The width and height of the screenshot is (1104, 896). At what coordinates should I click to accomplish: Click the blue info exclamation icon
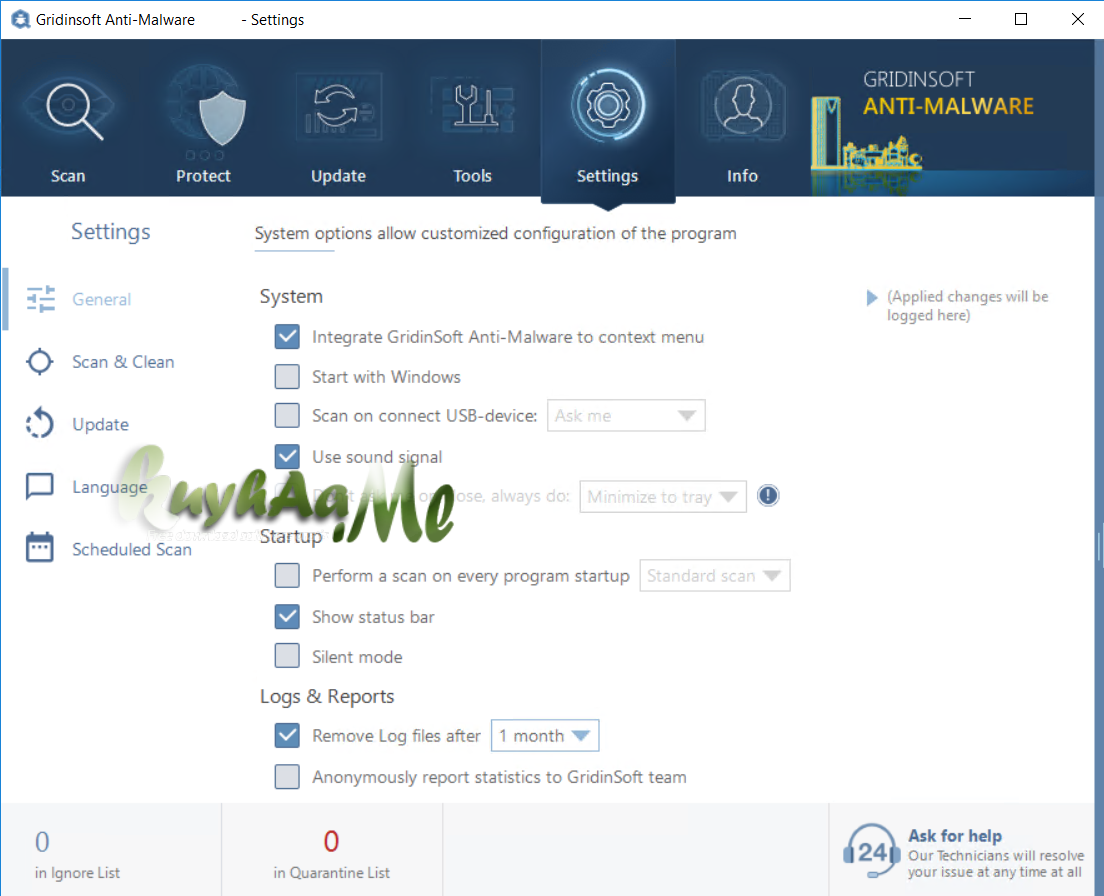click(768, 496)
